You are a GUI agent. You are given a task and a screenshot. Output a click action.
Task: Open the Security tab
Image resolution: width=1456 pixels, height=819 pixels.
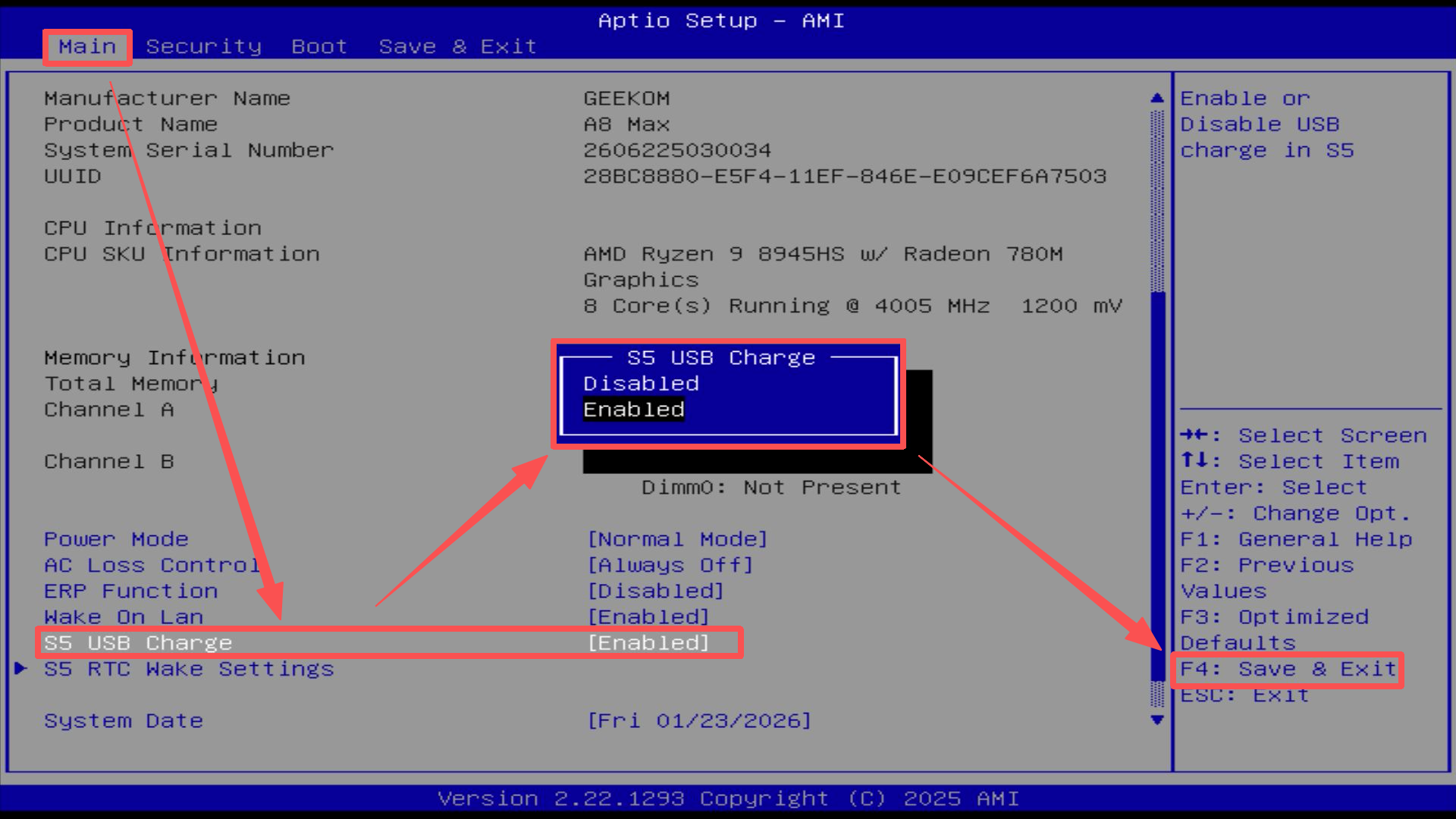point(203,46)
